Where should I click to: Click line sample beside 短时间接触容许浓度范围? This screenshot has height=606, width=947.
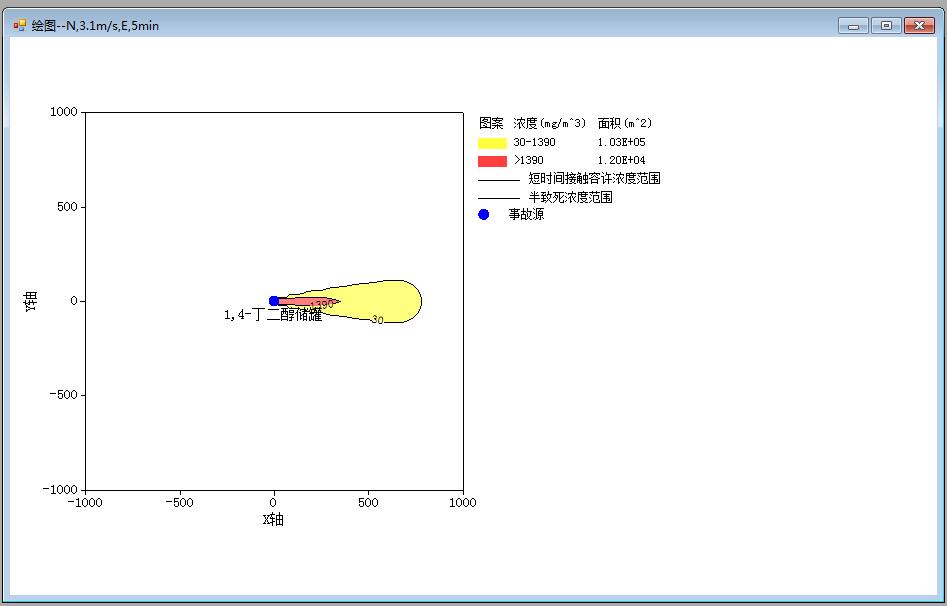pyautogui.click(x=499, y=180)
